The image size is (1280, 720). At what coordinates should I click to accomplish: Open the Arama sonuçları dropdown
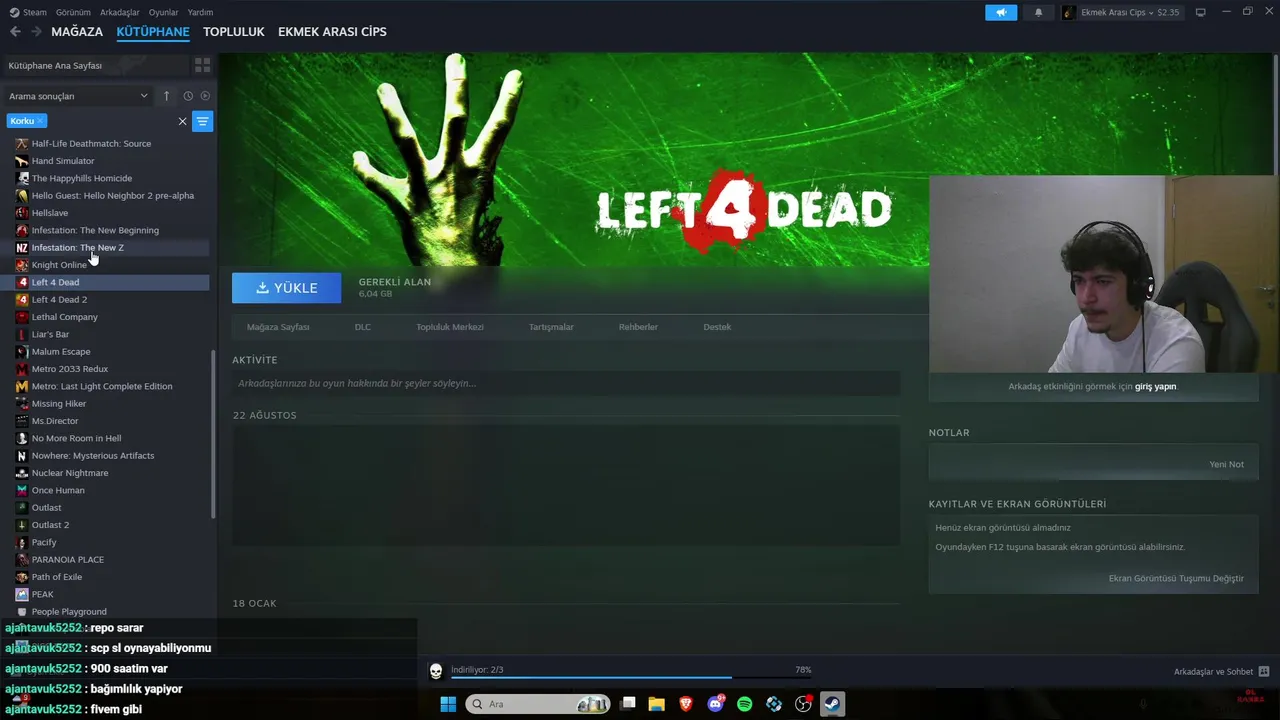(x=78, y=96)
